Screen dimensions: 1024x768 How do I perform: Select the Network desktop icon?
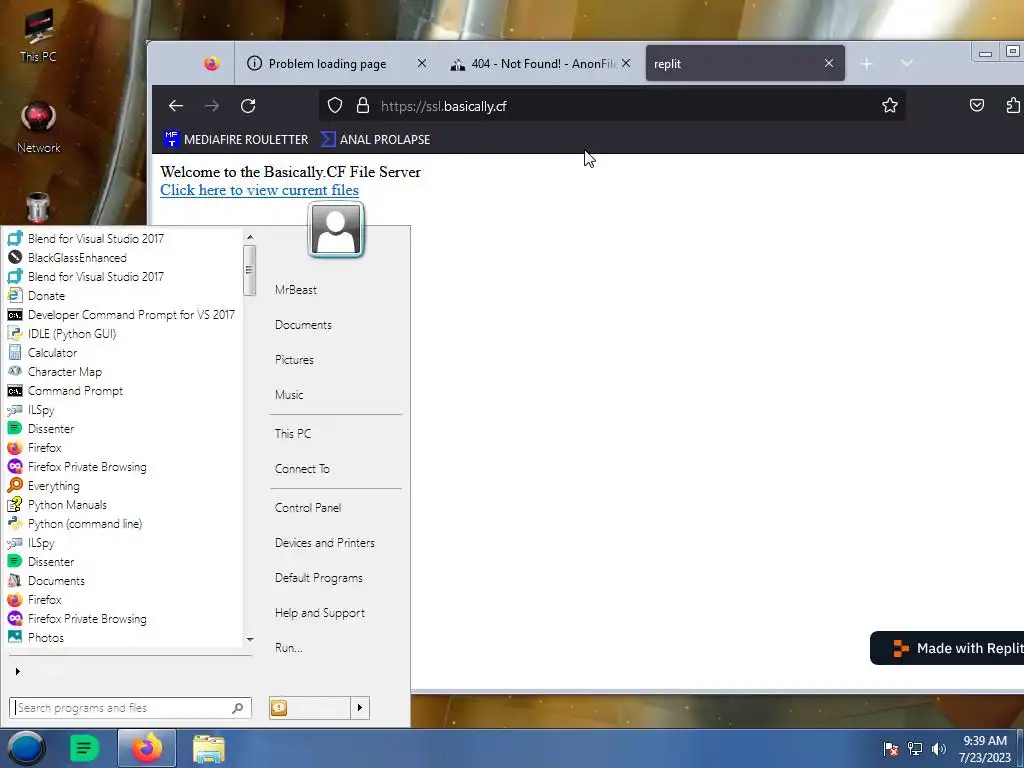[39, 128]
